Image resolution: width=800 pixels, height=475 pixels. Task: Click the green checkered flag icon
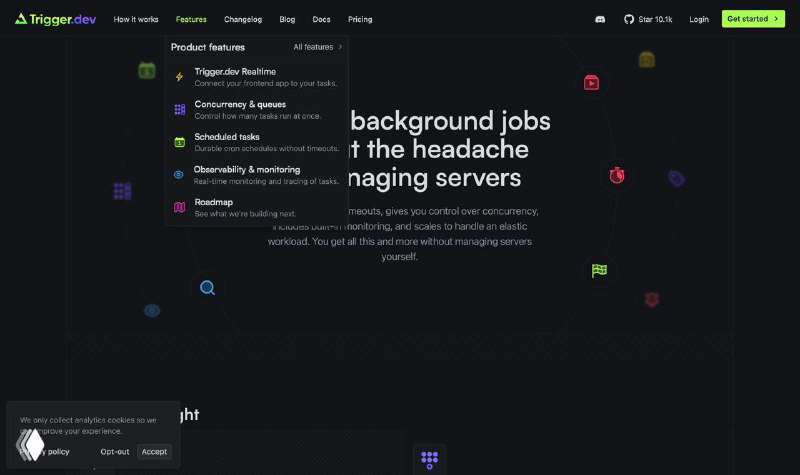click(x=599, y=270)
